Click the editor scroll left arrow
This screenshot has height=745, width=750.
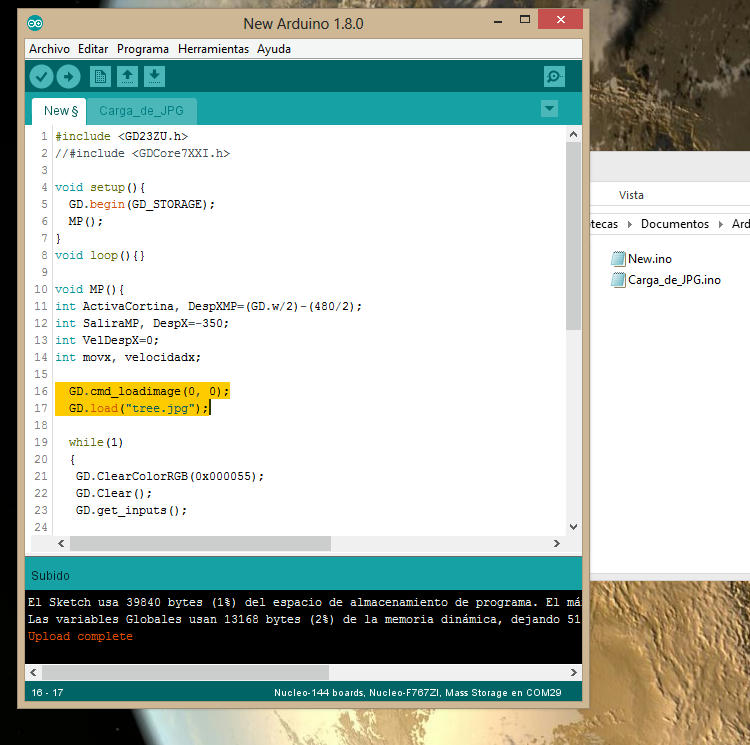[x=61, y=543]
